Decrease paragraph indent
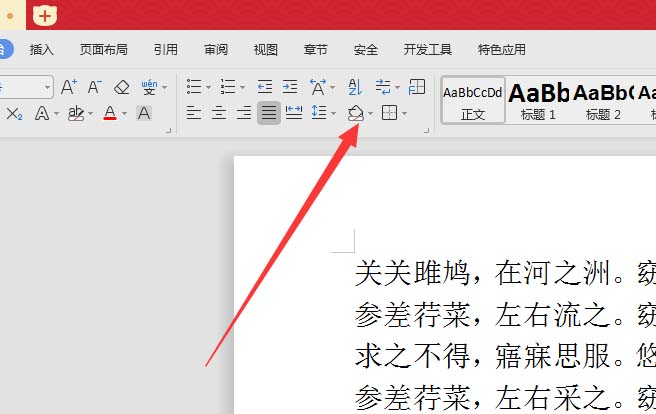The height and width of the screenshot is (414, 656). click(x=264, y=87)
